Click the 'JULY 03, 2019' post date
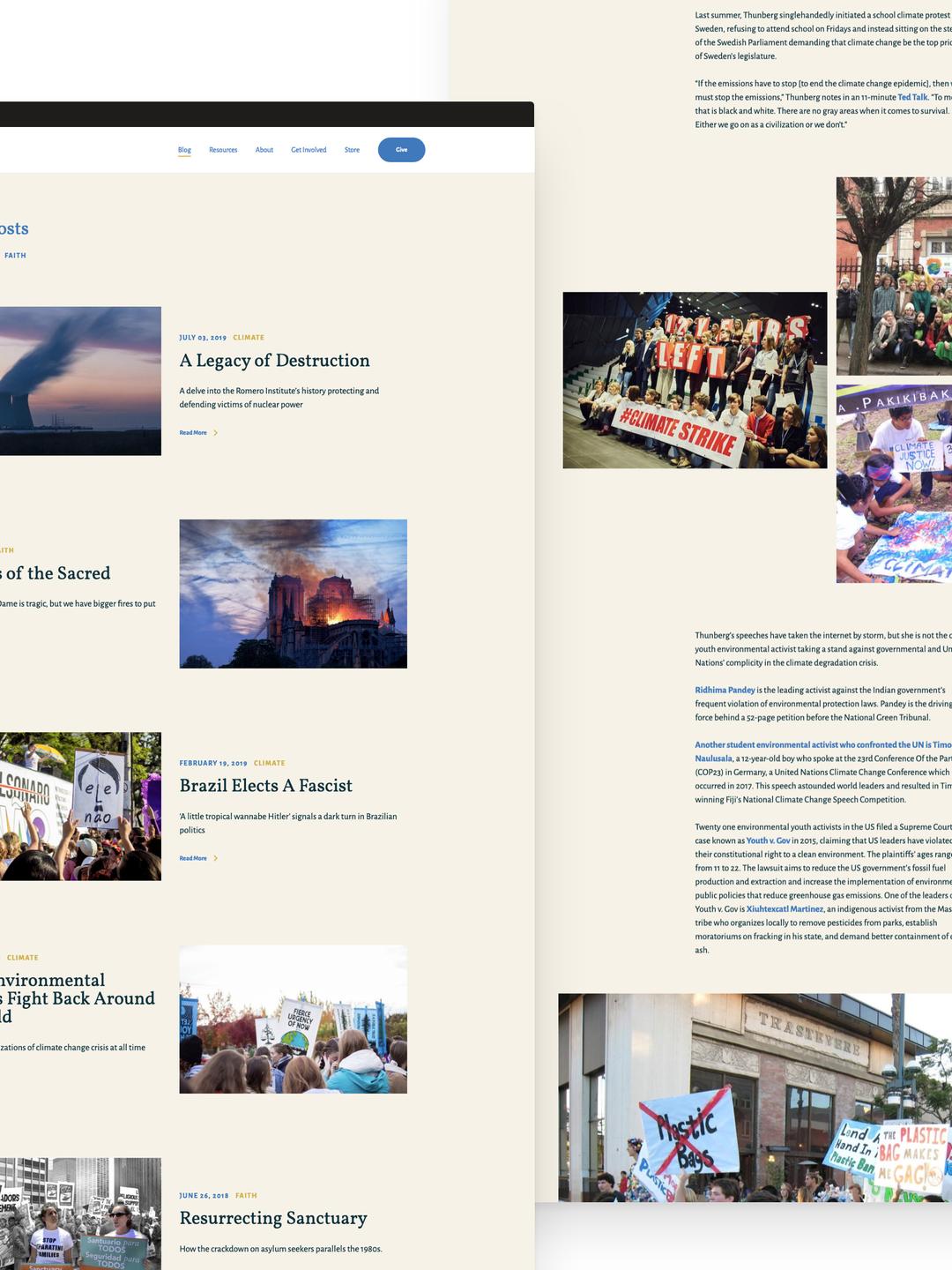The width and height of the screenshot is (952, 1270). (x=203, y=338)
